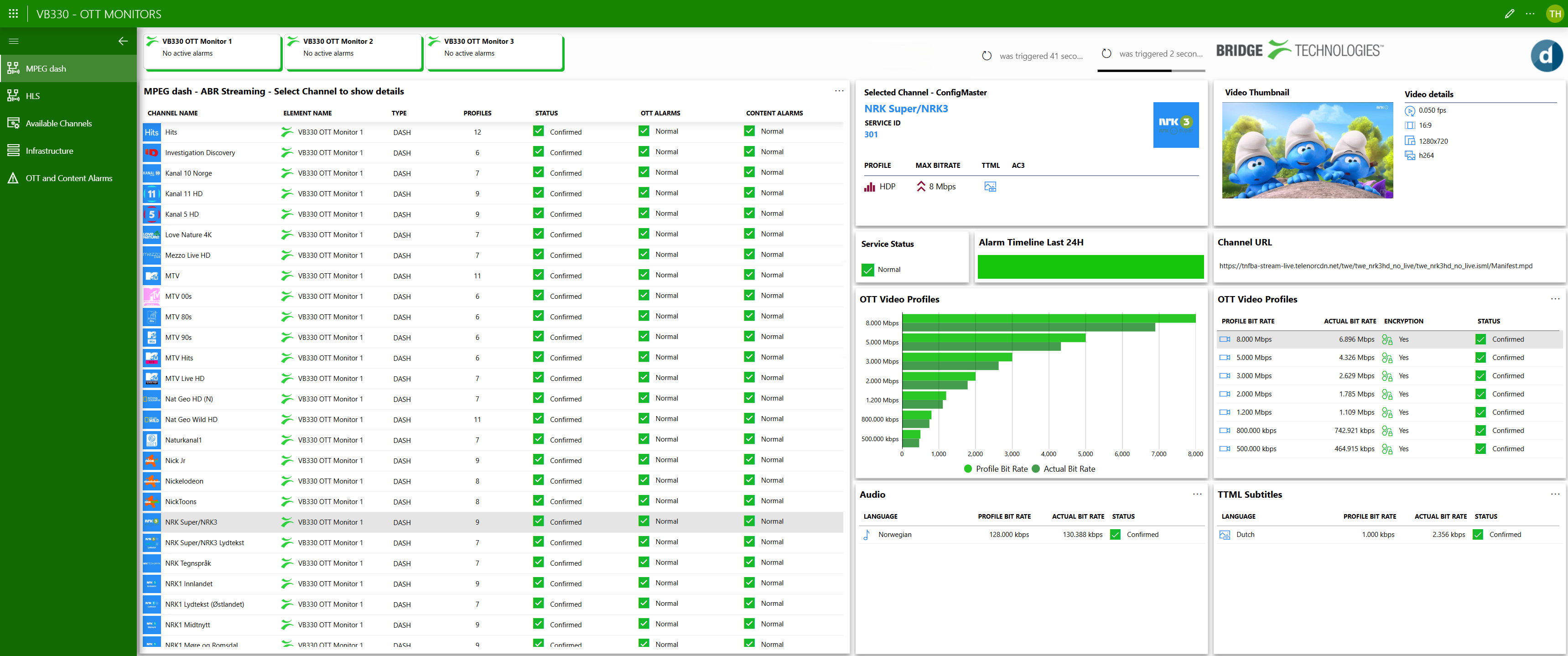Click the NRK Super/NRK3 channel title link

tap(906, 109)
